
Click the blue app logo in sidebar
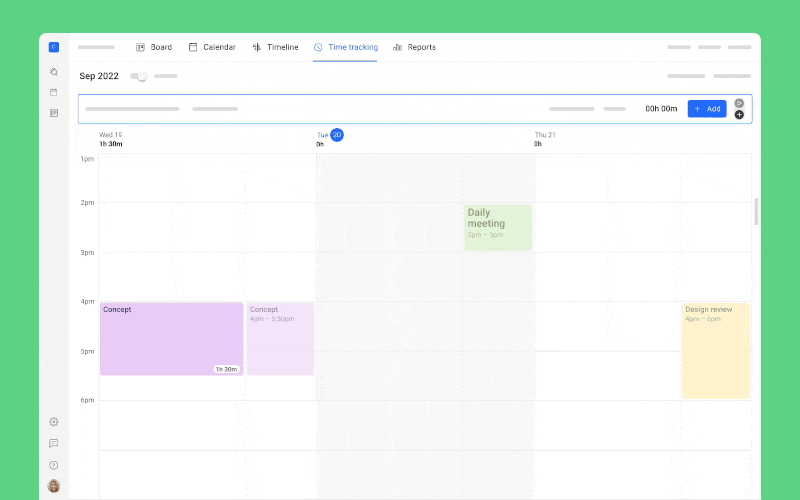coord(54,47)
